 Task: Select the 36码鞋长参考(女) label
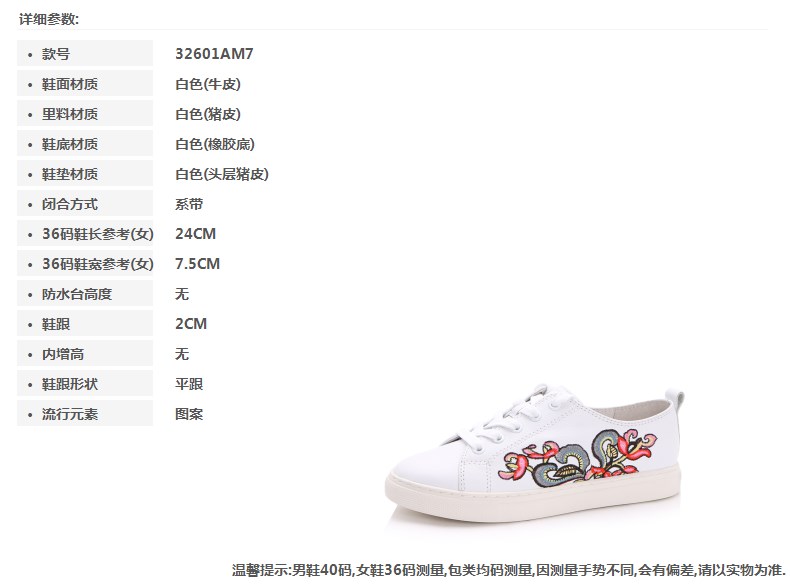click(x=98, y=234)
